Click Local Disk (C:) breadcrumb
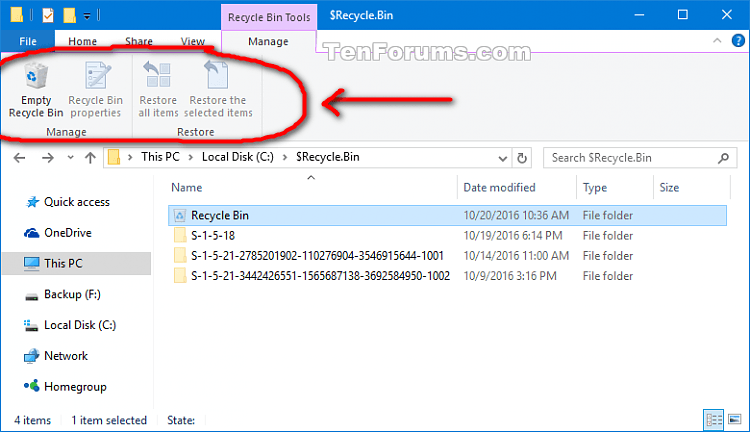The image size is (750, 432). click(x=238, y=157)
